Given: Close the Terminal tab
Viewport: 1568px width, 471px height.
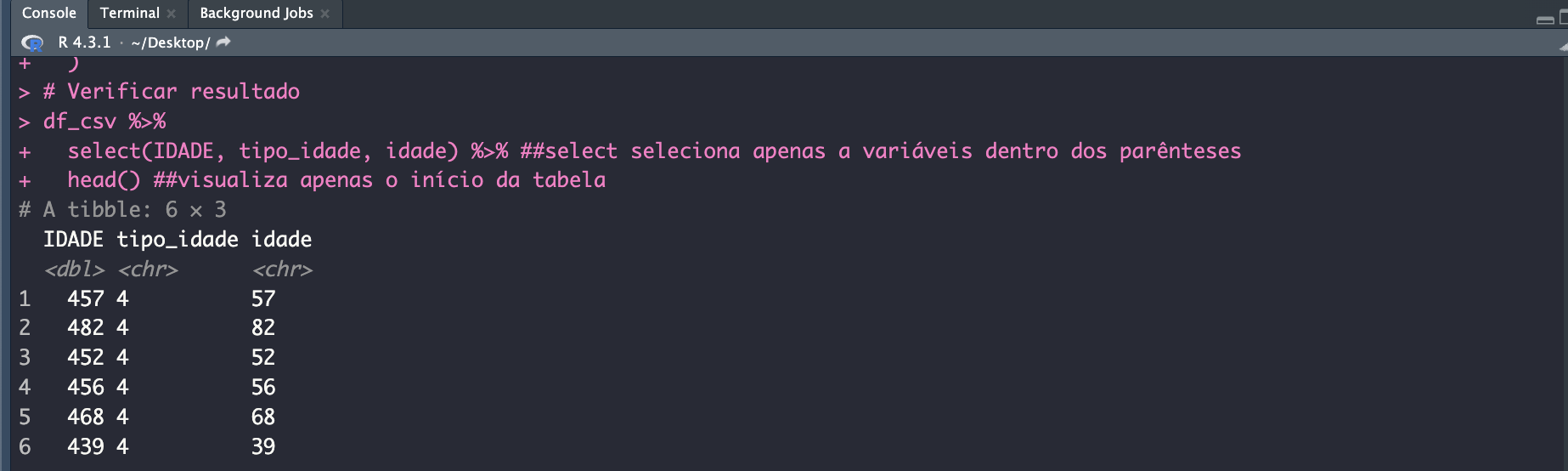Looking at the screenshot, I should 172,14.
